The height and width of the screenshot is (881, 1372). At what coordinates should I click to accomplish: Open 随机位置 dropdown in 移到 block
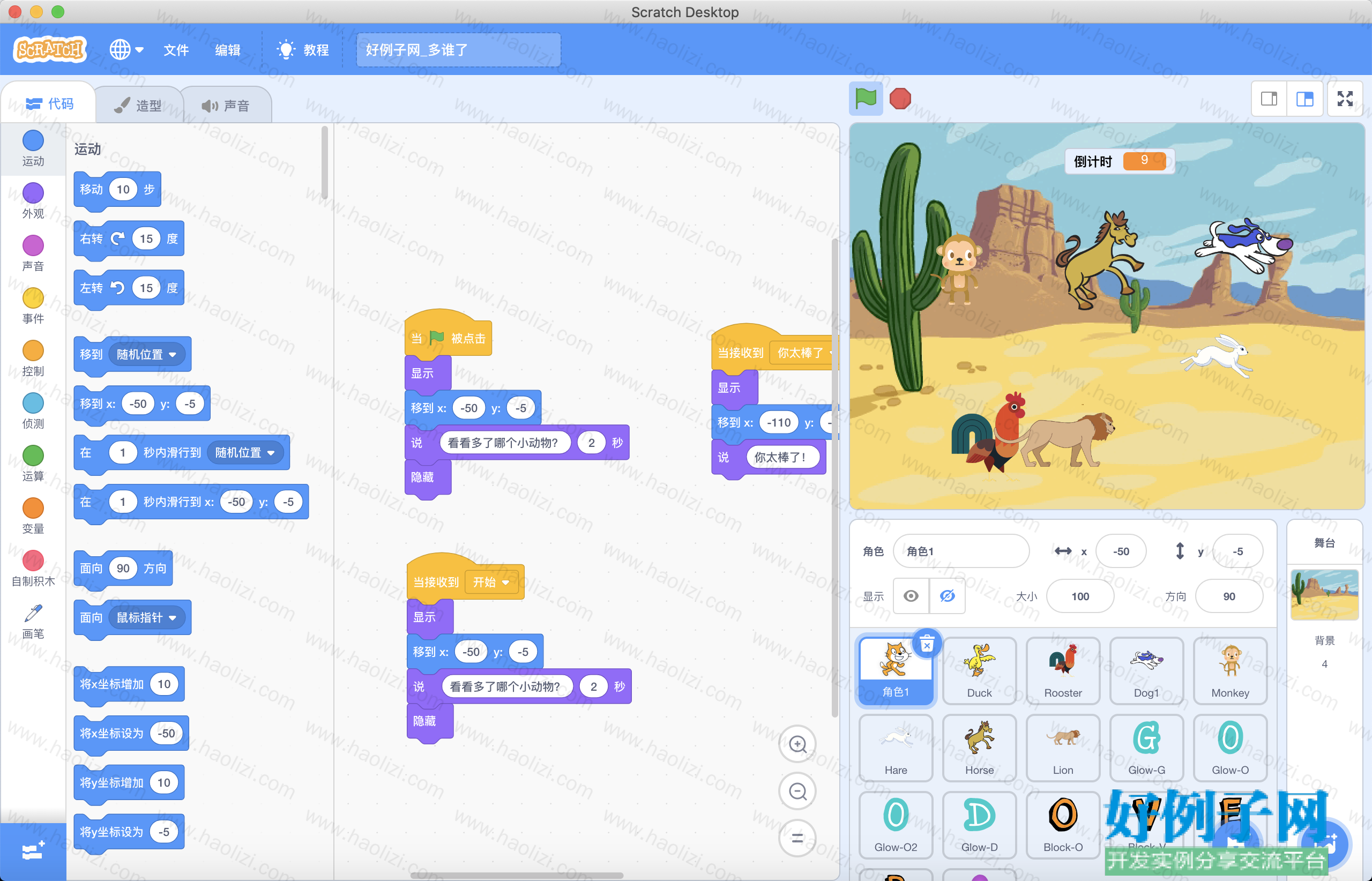[146, 354]
